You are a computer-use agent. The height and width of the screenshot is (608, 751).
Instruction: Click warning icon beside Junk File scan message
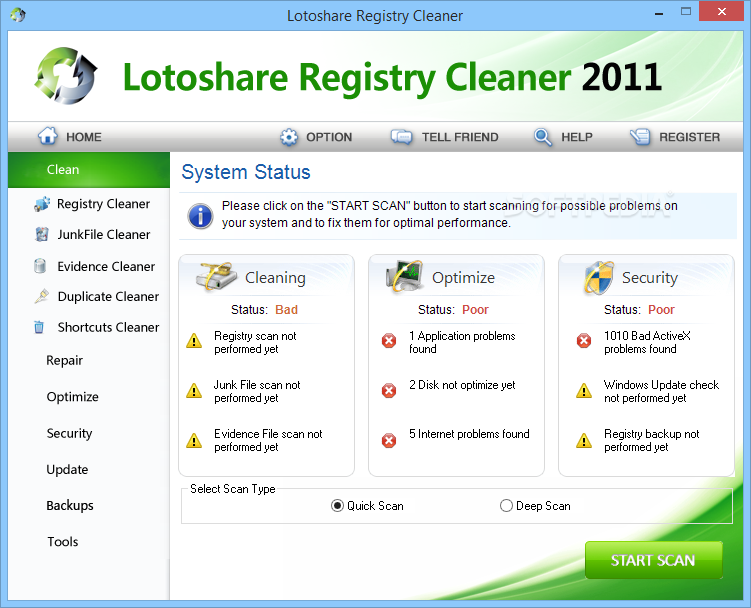click(194, 390)
